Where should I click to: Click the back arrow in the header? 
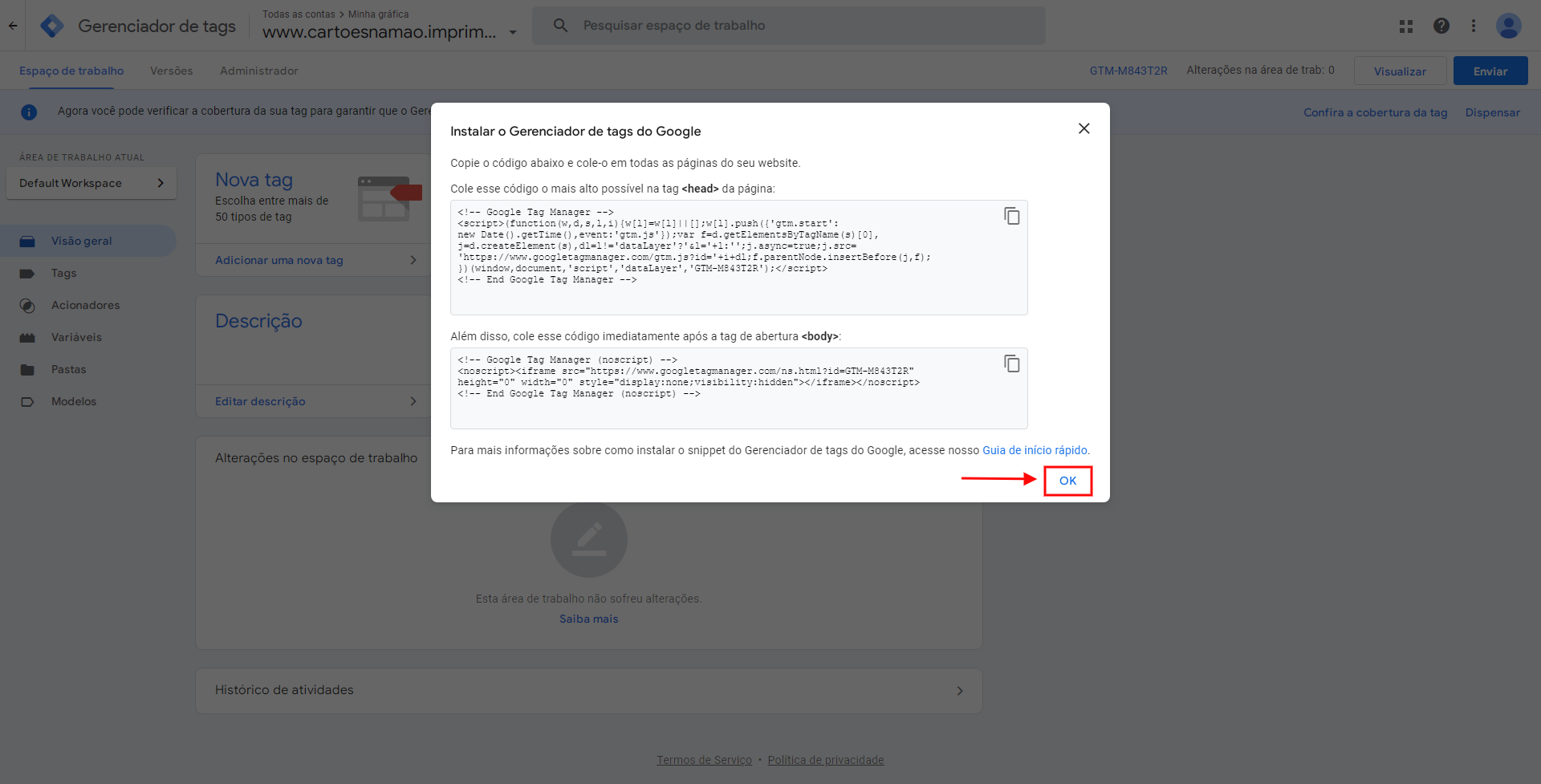(13, 26)
